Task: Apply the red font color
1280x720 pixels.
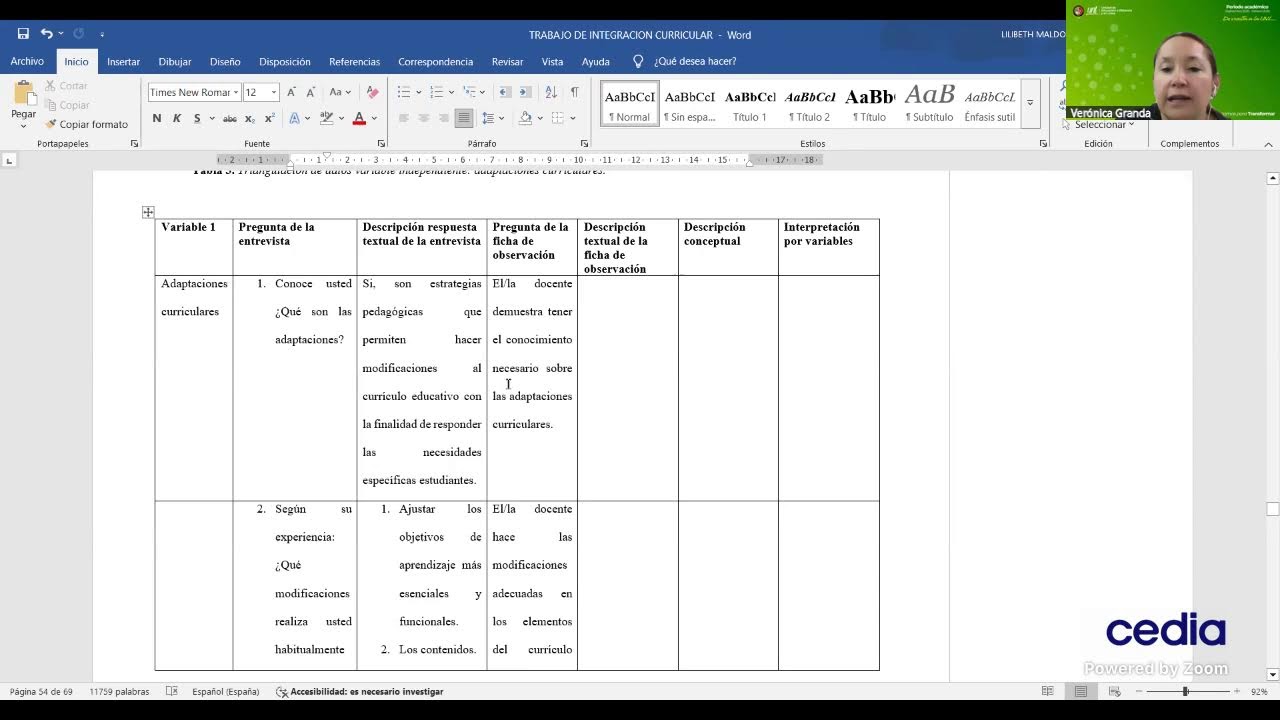Action: coord(359,118)
